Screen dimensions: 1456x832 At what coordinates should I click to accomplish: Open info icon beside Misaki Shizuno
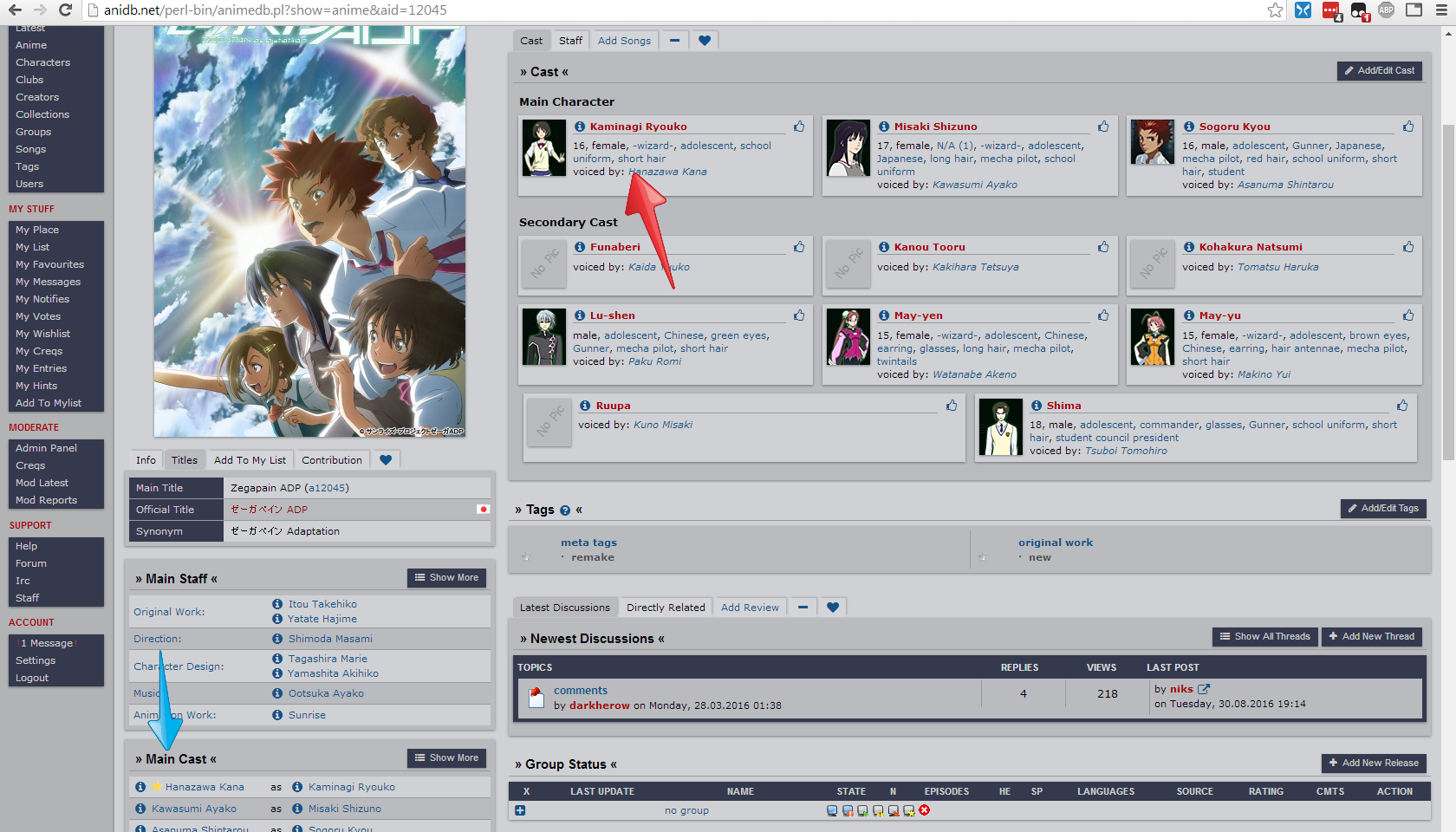[883, 127]
